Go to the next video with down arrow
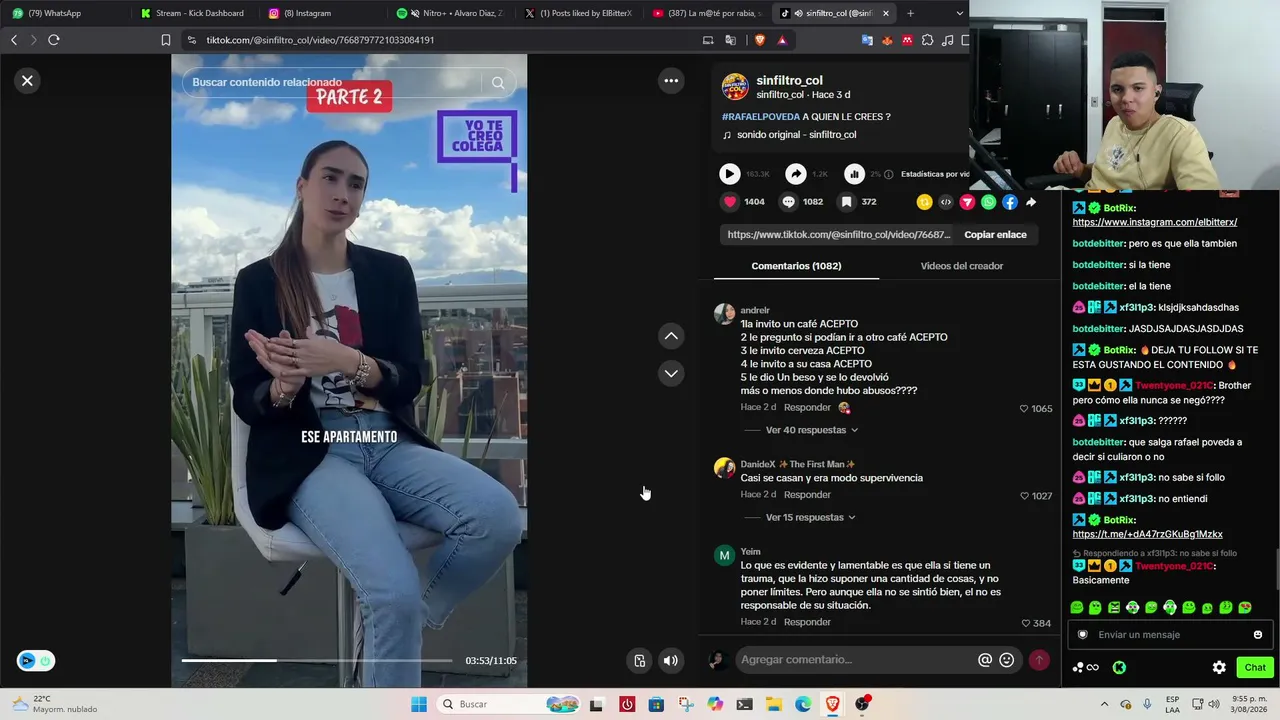 click(671, 373)
